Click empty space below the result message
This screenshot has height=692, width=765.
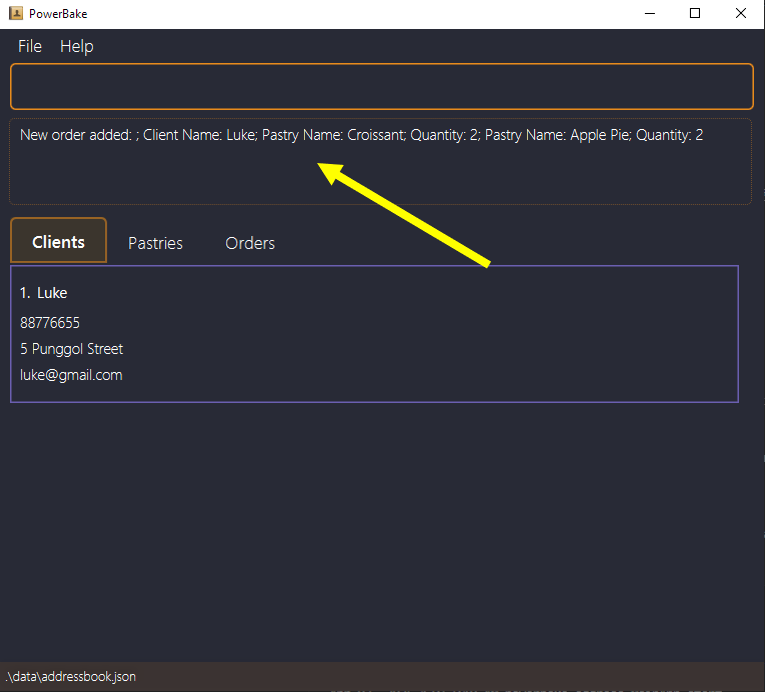380,178
